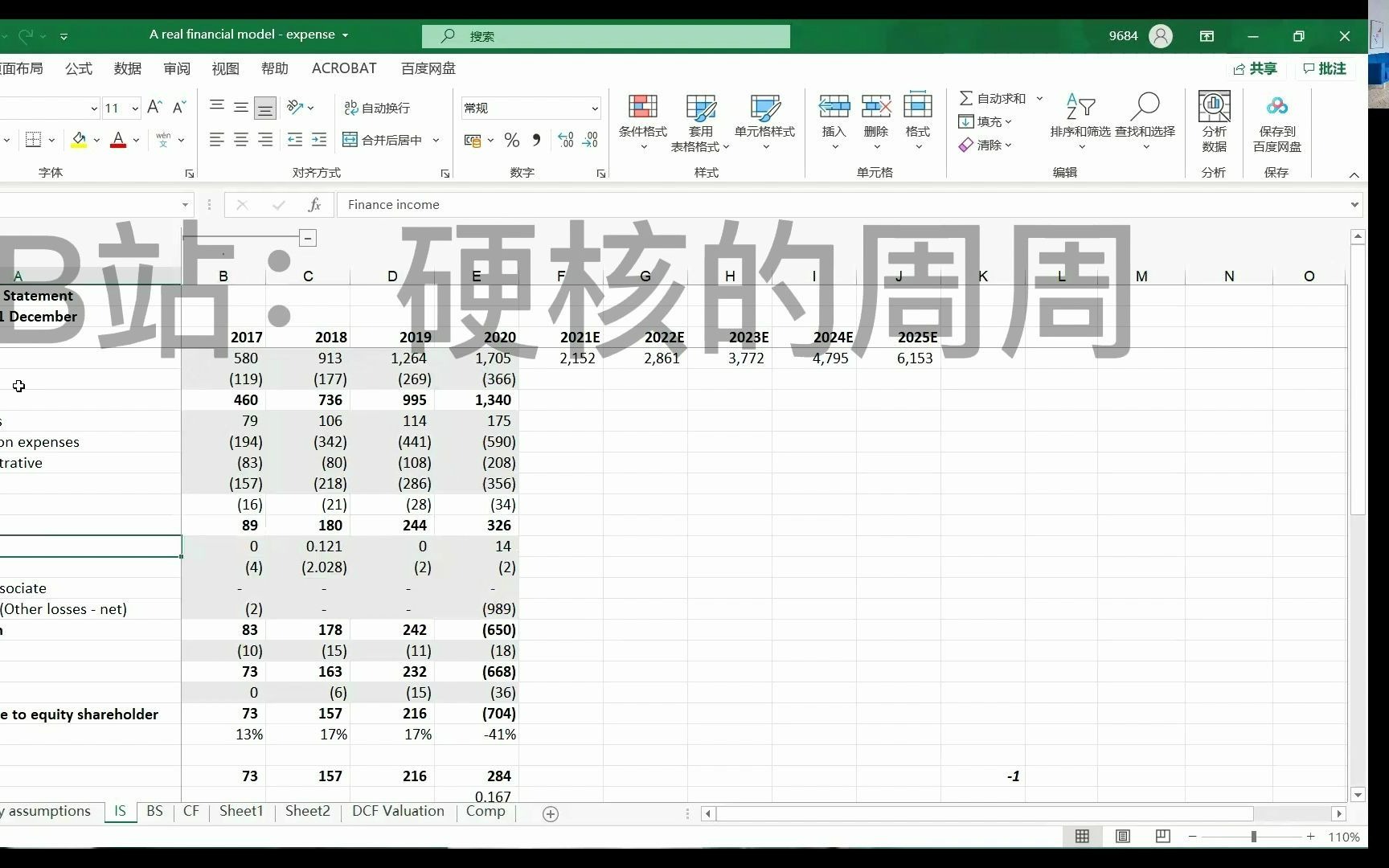This screenshot has height=868, width=1389.
Task: Open font color dropdown arrow
Action: 136,140
